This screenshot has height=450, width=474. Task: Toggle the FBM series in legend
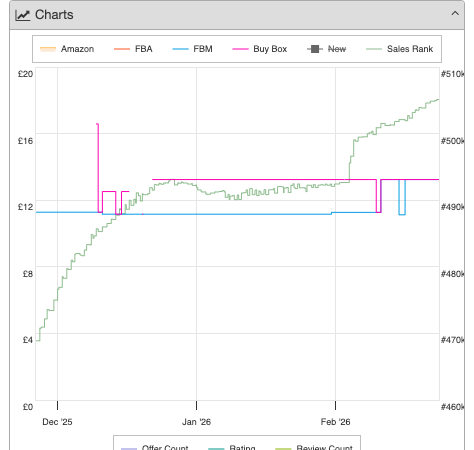click(x=192, y=49)
